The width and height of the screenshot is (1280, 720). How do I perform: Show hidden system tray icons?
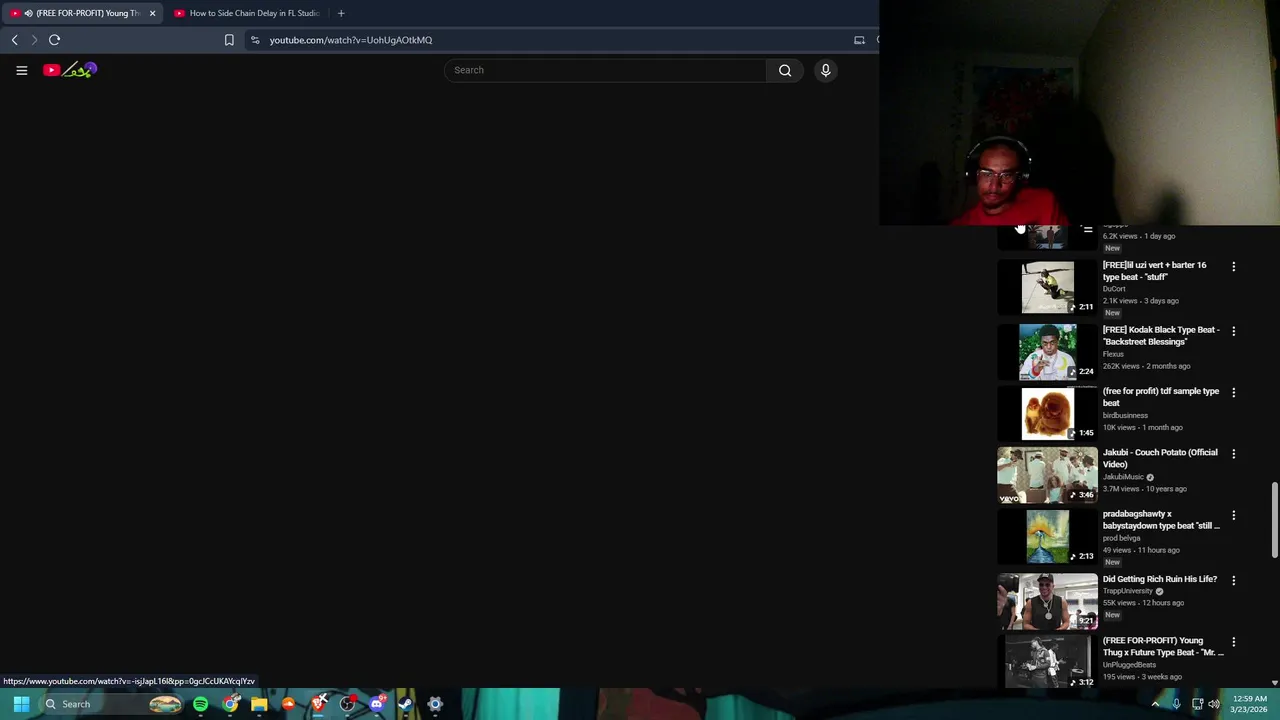click(1155, 704)
